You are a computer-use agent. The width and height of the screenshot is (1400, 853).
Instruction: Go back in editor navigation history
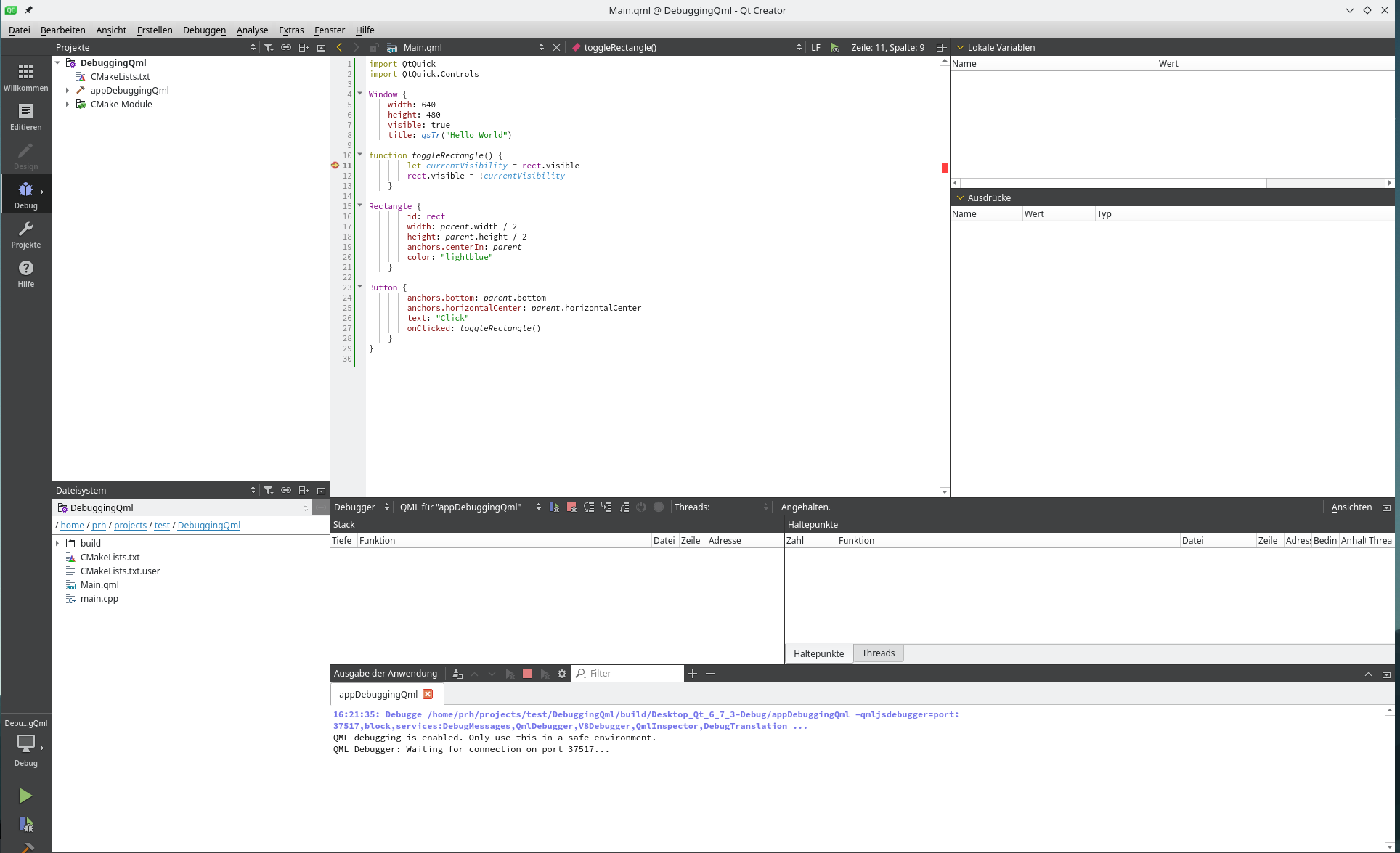(x=339, y=47)
